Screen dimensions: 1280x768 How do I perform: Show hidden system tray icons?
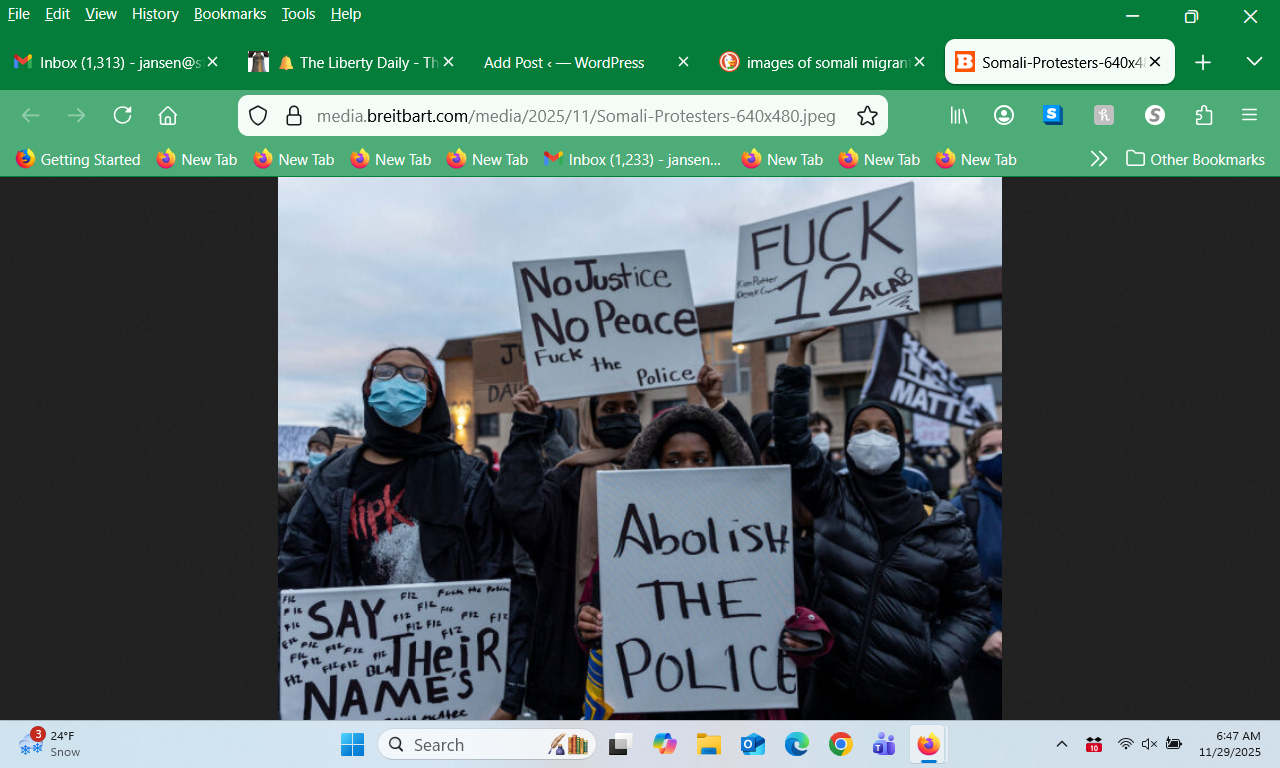pos(1062,744)
